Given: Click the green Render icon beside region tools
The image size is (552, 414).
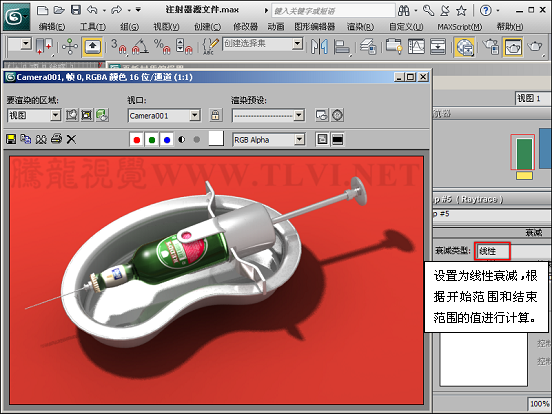Looking at the screenshot, I should 102,115.
